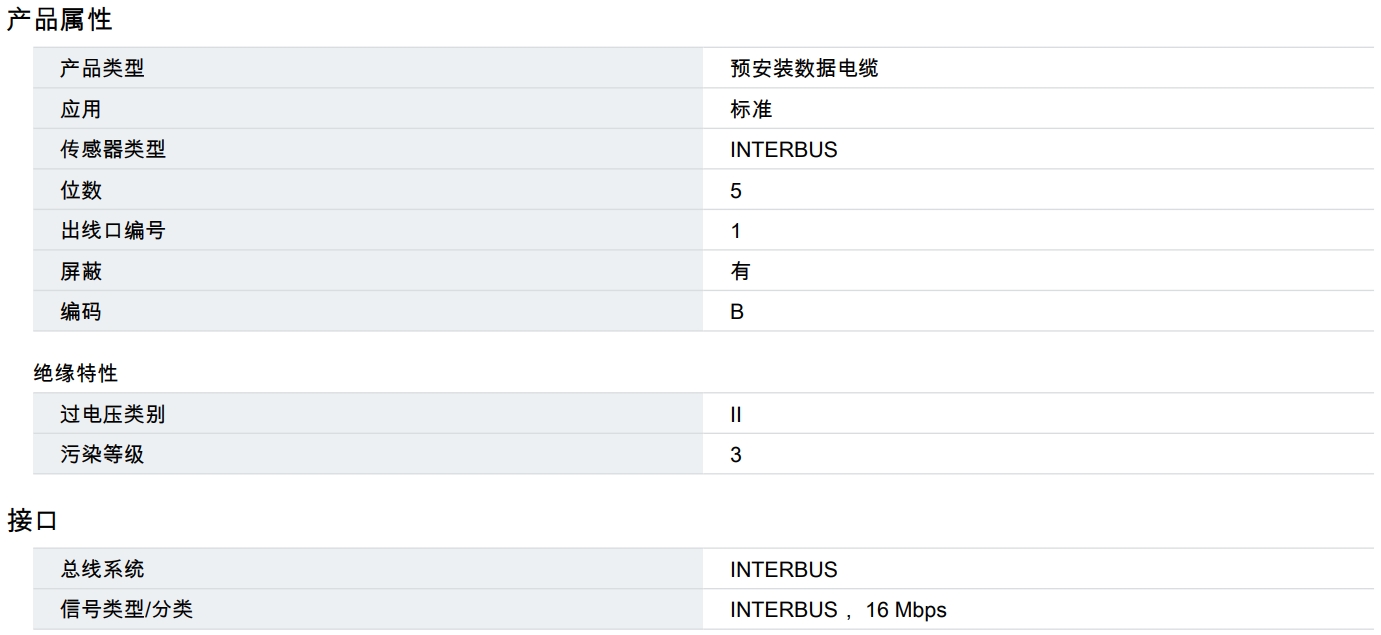Image resolution: width=1381 pixels, height=635 pixels.
Task: Select the 位数 row label
Action: 81,190
